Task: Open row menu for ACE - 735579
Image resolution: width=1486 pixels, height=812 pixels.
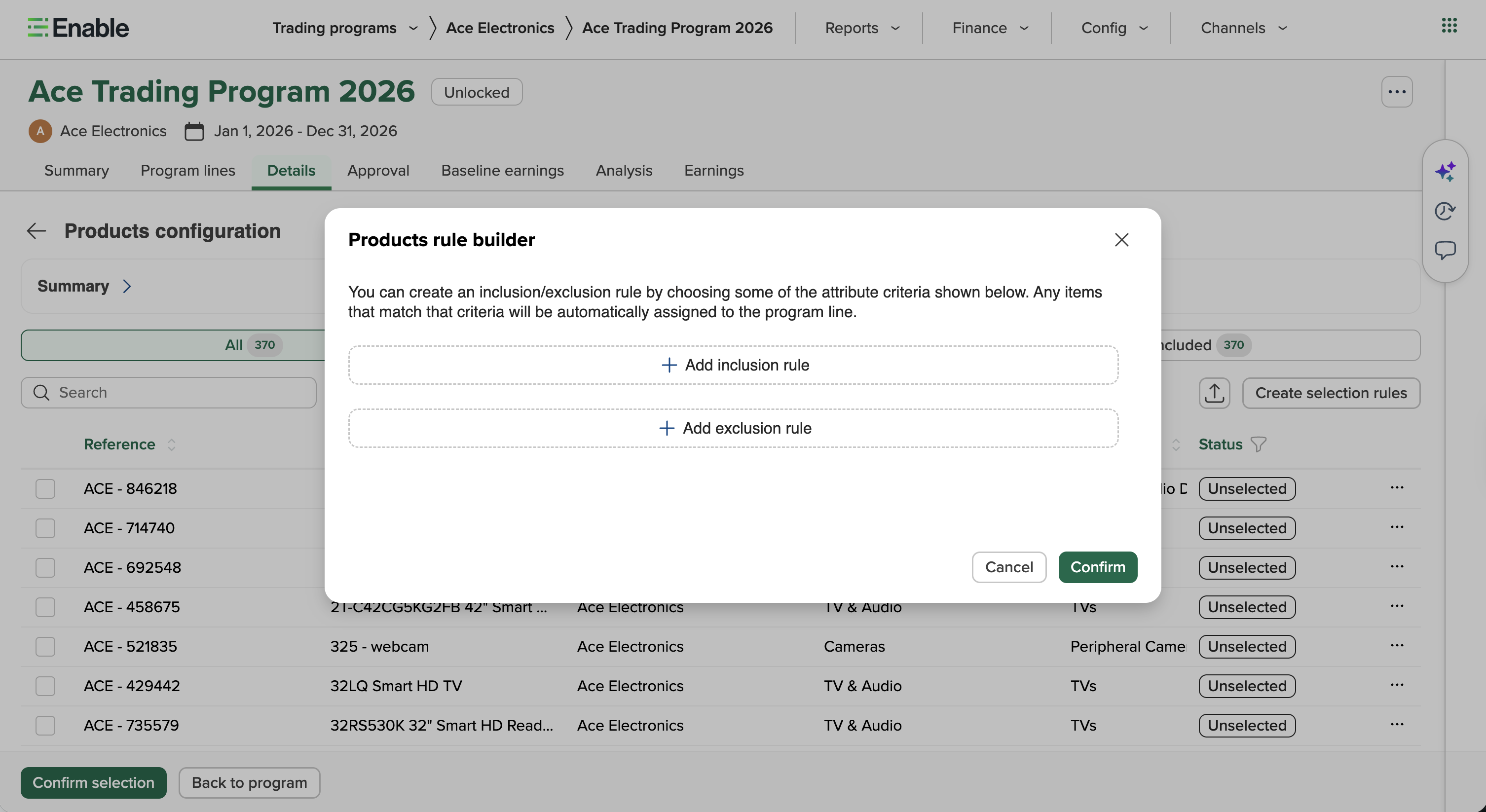Action: pyautogui.click(x=1397, y=724)
